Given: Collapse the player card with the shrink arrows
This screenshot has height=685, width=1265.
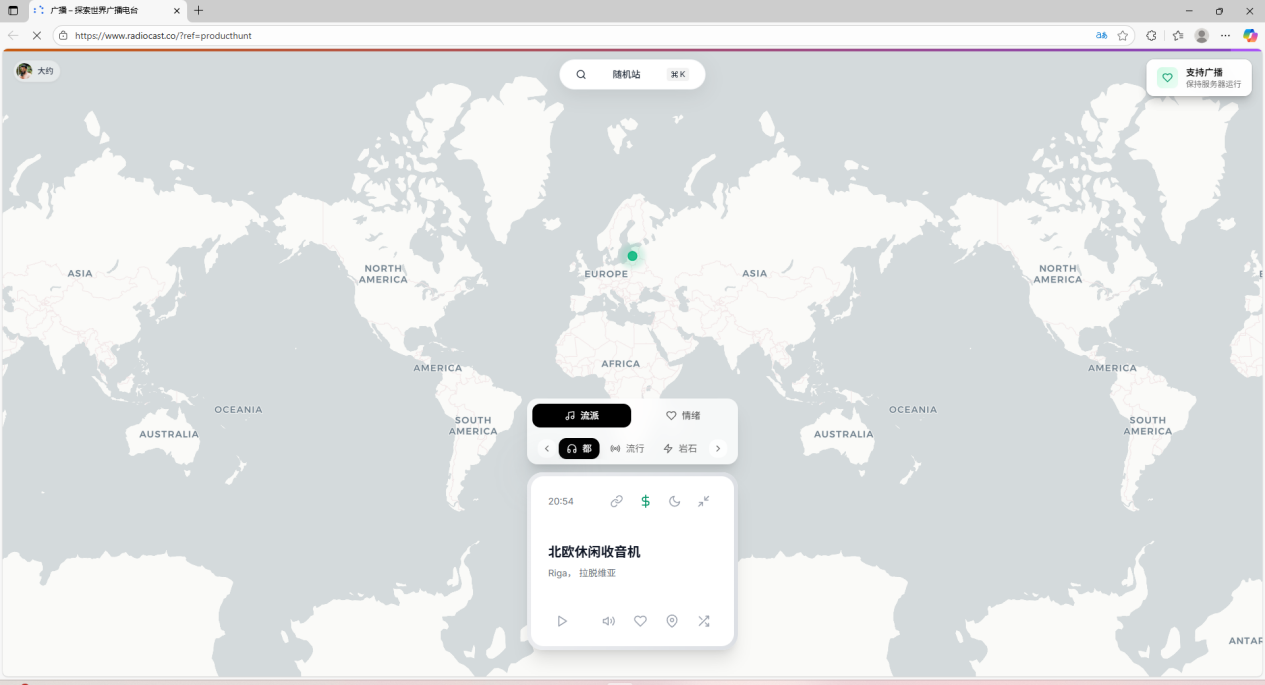Looking at the screenshot, I should 704,501.
